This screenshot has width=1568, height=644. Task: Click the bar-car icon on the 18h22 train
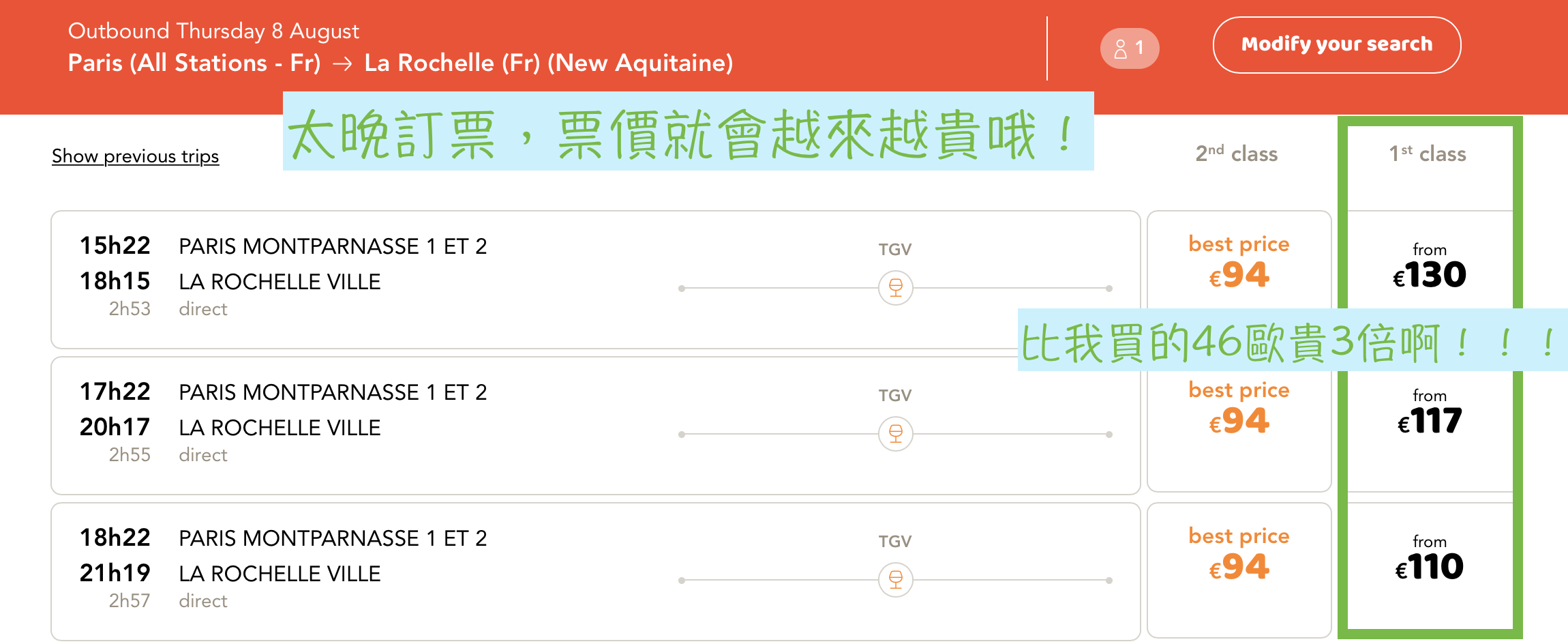coord(895,580)
